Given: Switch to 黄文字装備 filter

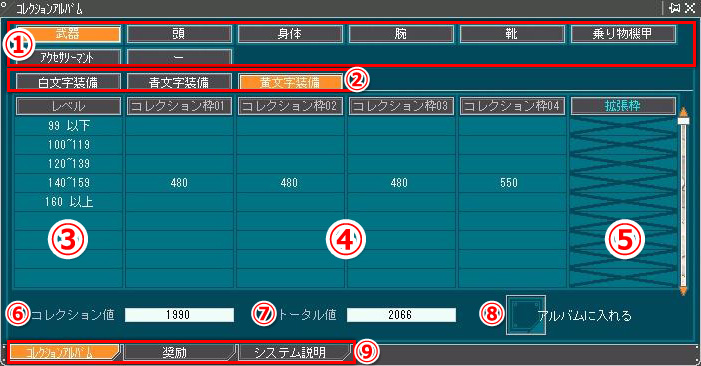Looking at the screenshot, I should (x=290, y=82).
